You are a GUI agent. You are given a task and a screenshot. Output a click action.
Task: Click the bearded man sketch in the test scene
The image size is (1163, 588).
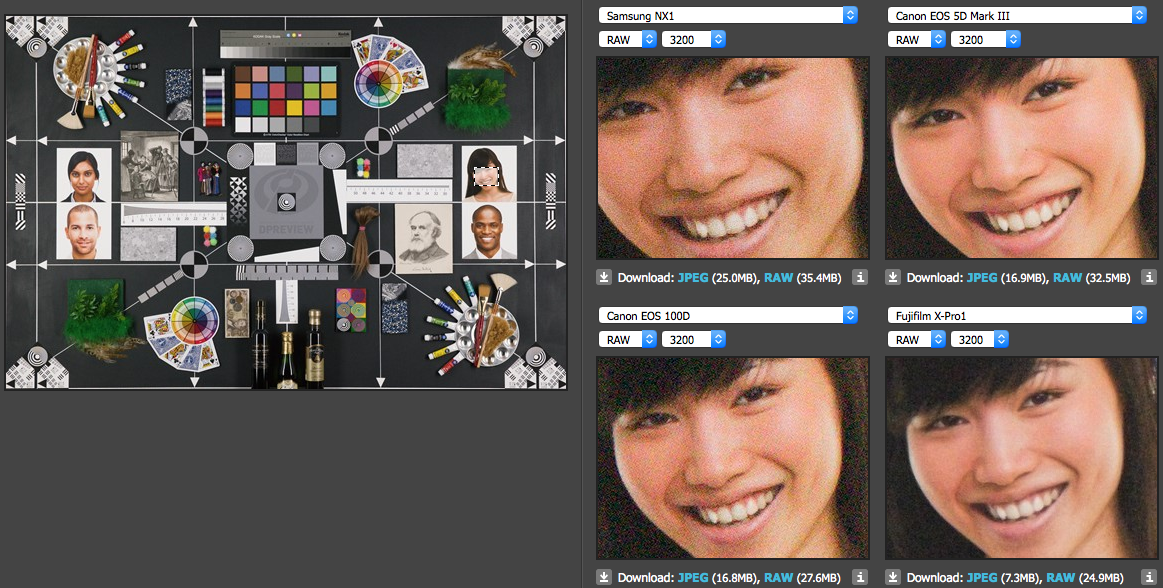(424, 239)
